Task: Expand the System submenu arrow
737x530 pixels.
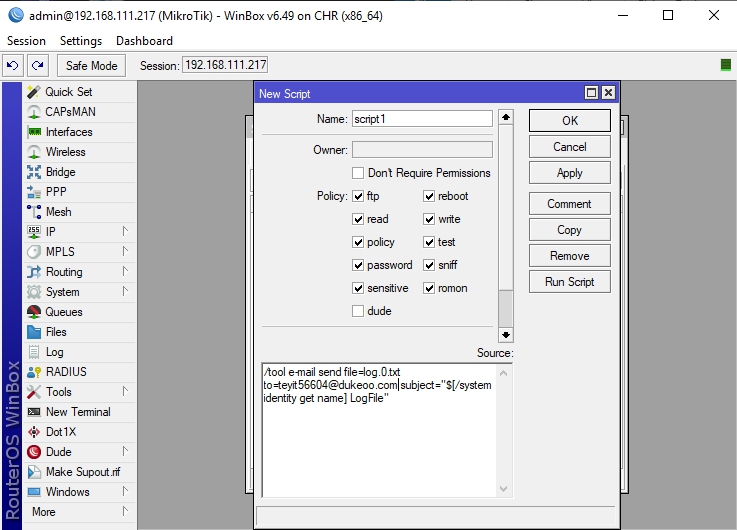Action: click(x=125, y=291)
